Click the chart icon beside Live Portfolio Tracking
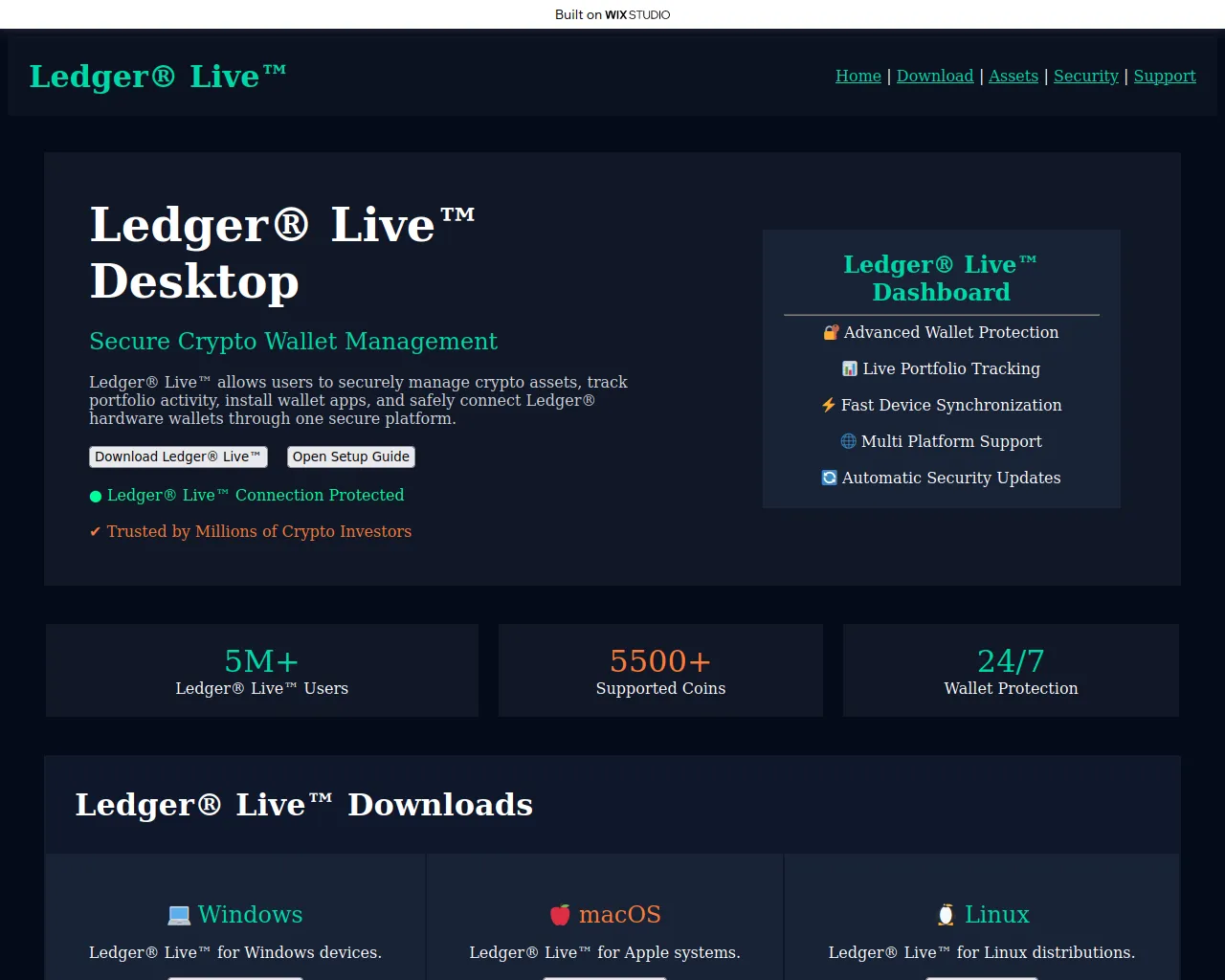Viewport: 1225px width, 980px height. tap(850, 368)
